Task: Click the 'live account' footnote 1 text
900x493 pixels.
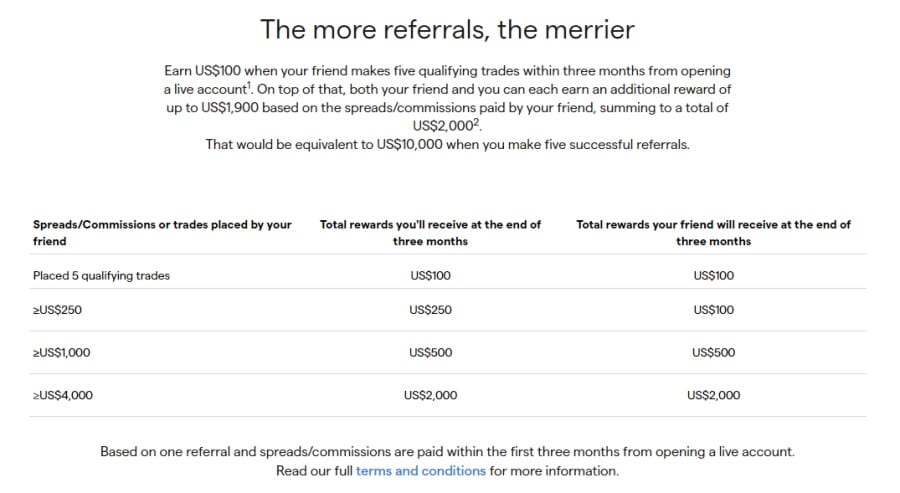Action: [208, 89]
